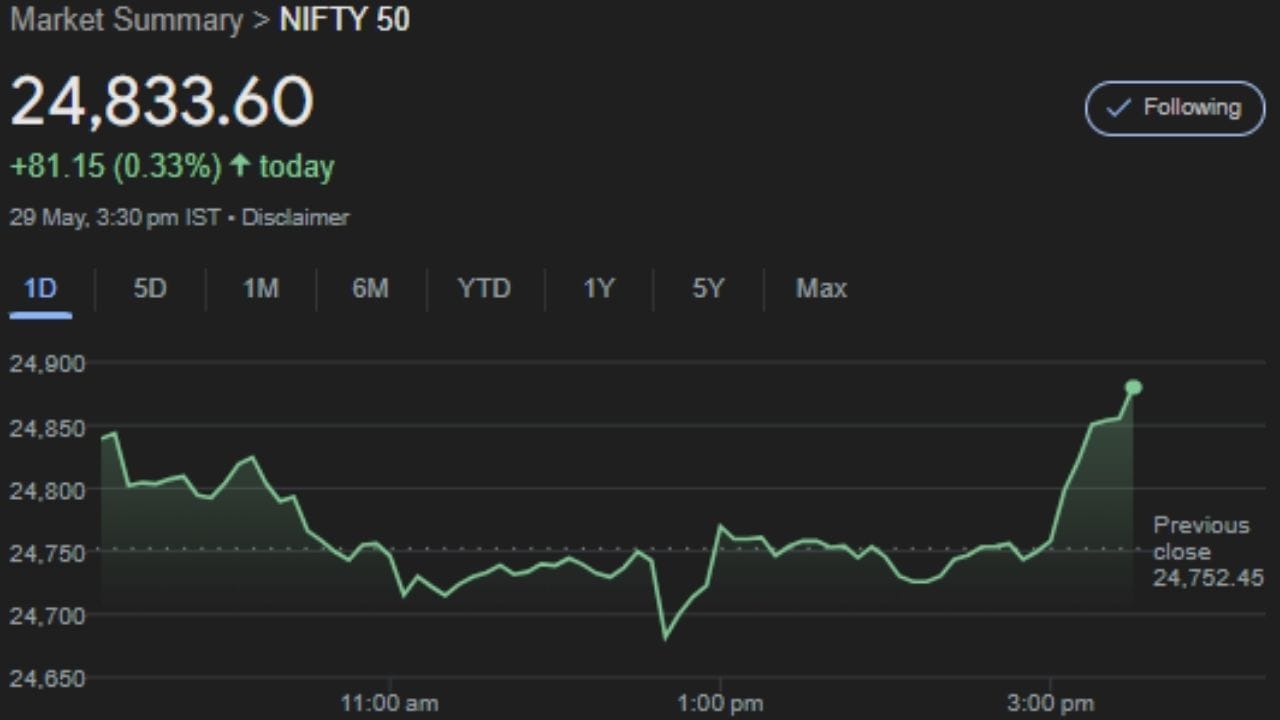The image size is (1280, 720).
Task: Toggle the Following button off
Action: coord(1175,108)
